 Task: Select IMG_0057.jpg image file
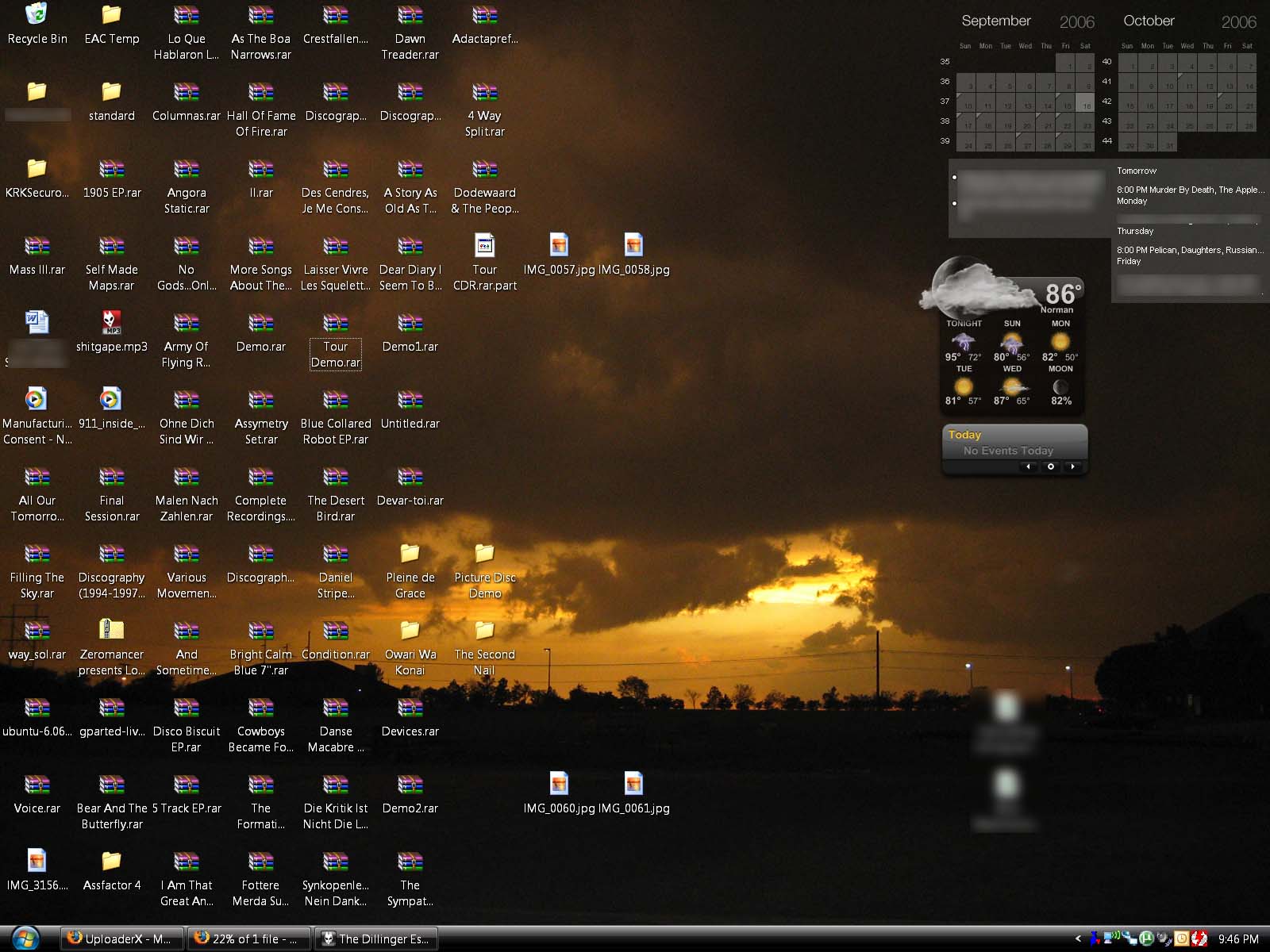pos(559,255)
